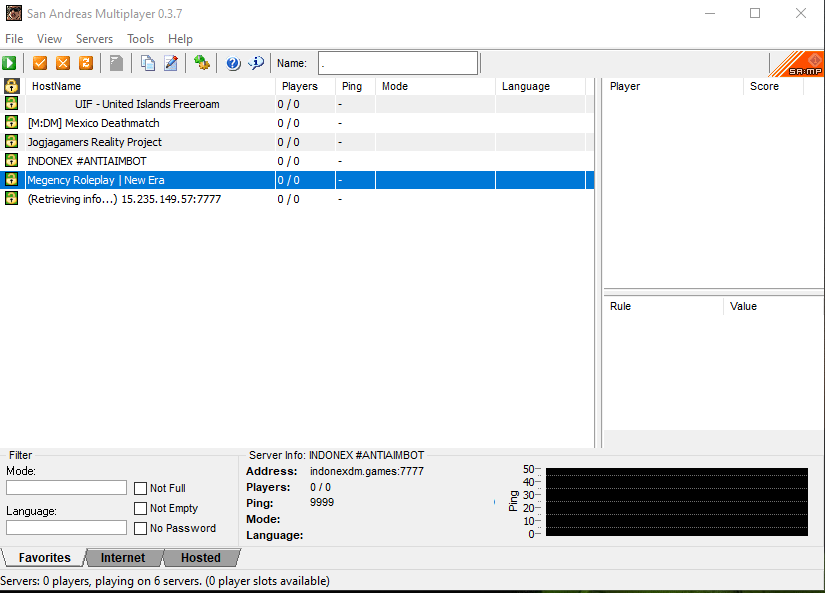Select [M:DM] Mexico Deathmatch server
The height and width of the screenshot is (593, 825).
click(297, 123)
